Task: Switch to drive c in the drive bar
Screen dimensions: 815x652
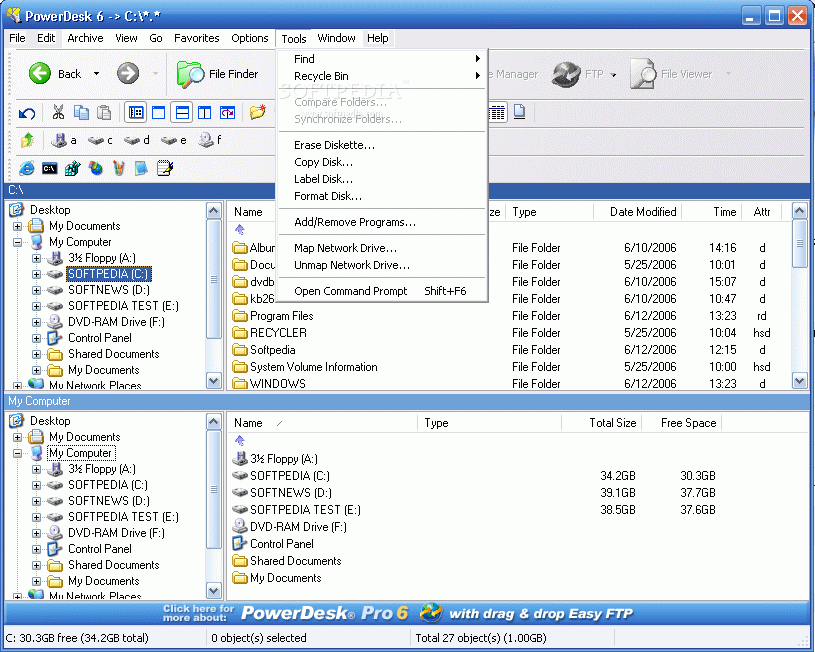Action: (x=100, y=140)
